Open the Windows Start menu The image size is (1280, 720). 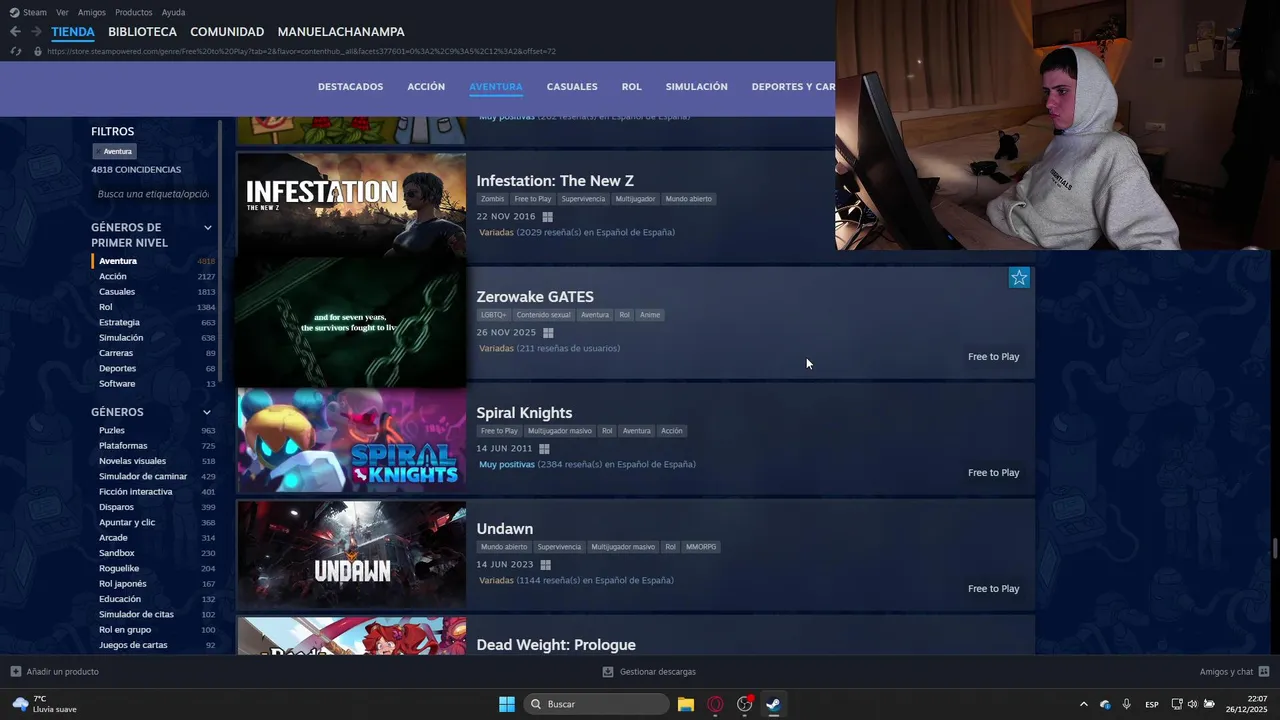click(507, 704)
